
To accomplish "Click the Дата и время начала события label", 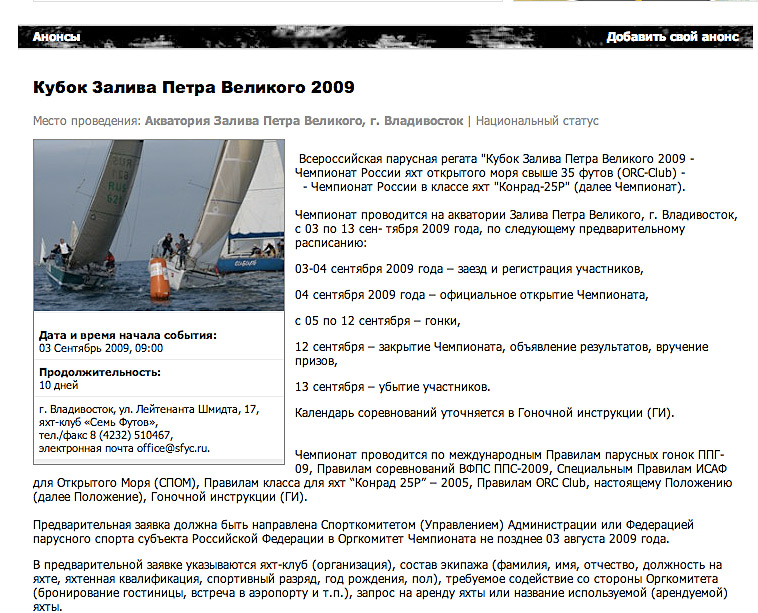I will (x=128, y=335).
